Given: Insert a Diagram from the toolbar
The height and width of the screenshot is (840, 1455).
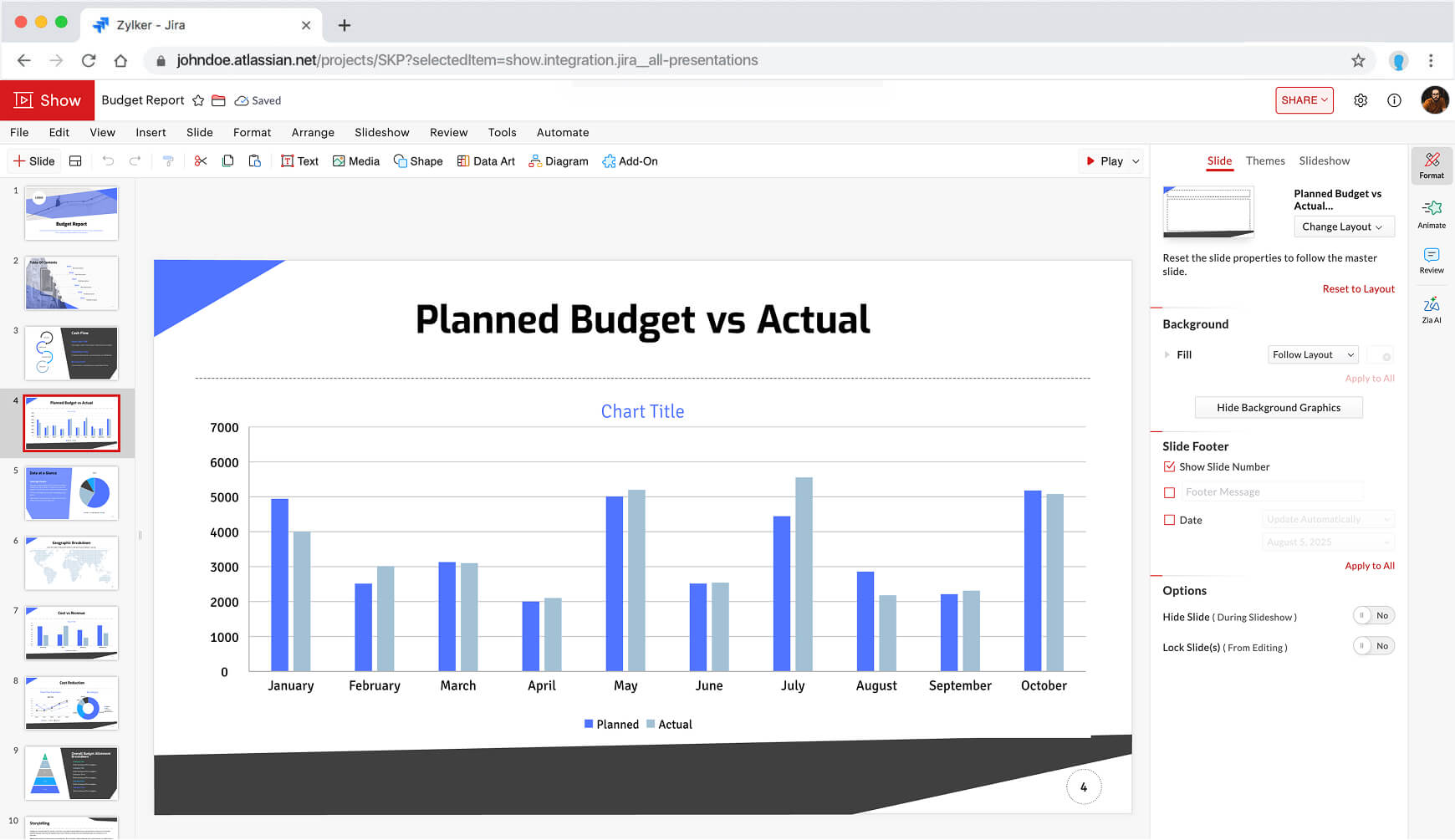Looking at the screenshot, I should coord(558,161).
